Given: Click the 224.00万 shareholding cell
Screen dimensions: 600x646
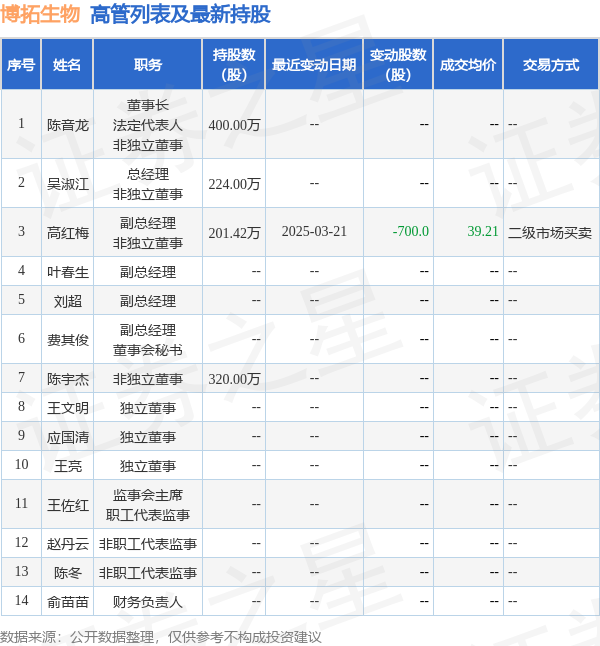Looking at the screenshot, I should click(234, 184).
